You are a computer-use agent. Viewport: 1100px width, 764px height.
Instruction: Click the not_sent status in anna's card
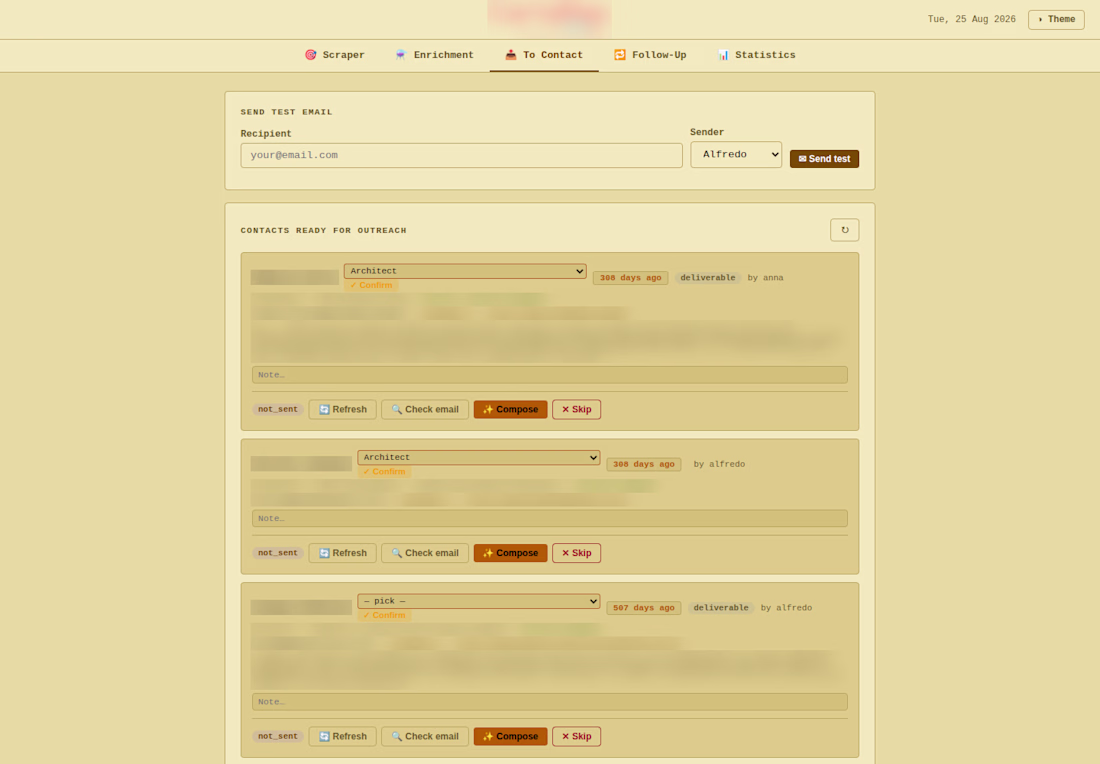(277, 409)
